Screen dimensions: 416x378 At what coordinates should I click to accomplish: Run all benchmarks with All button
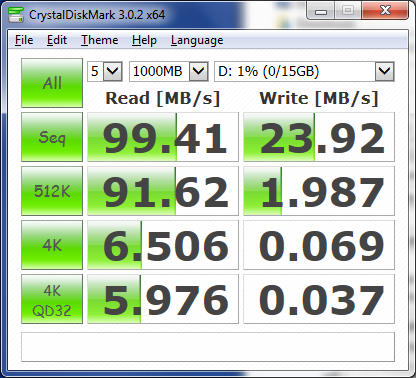(x=52, y=83)
